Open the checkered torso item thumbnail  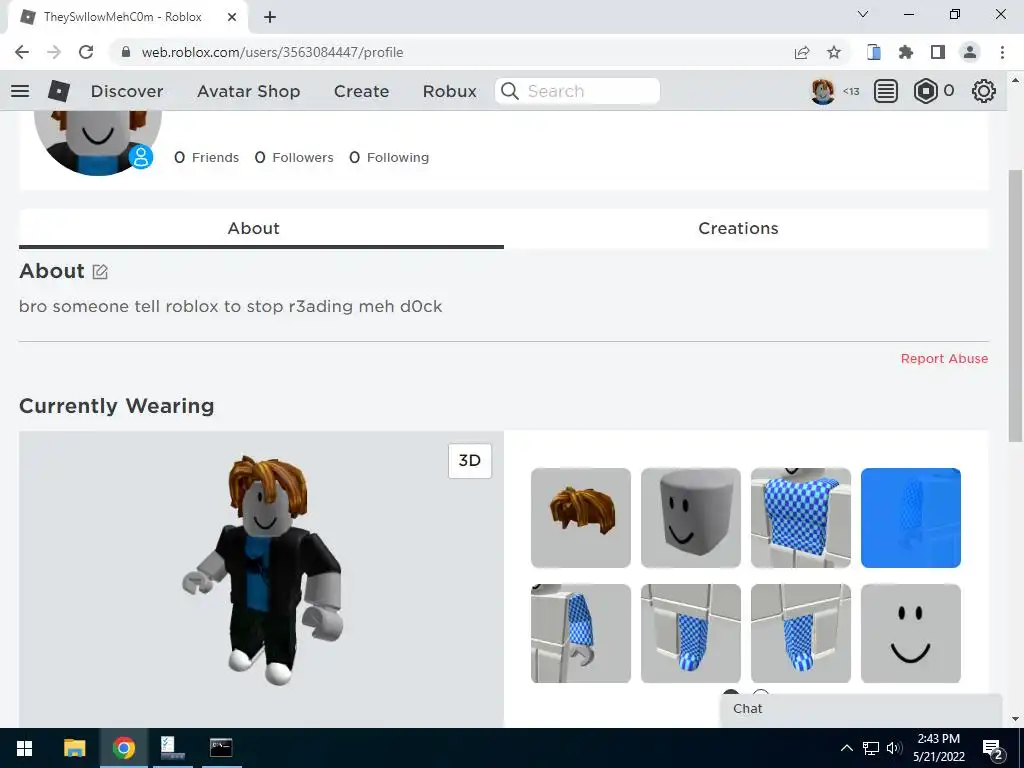tap(801, 517)
